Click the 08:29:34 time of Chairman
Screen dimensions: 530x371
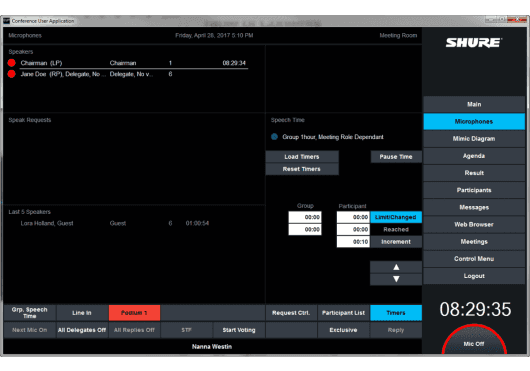234,63
